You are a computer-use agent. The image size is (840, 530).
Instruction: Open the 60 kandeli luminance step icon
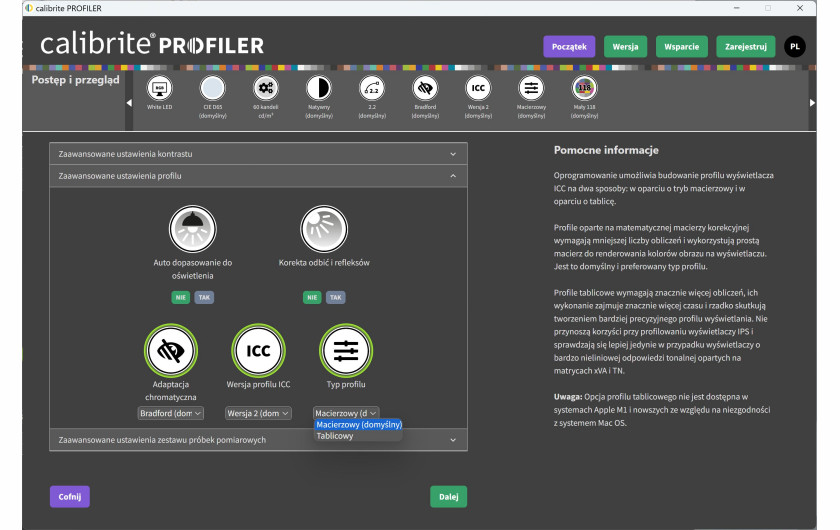(x=266, y=88)
